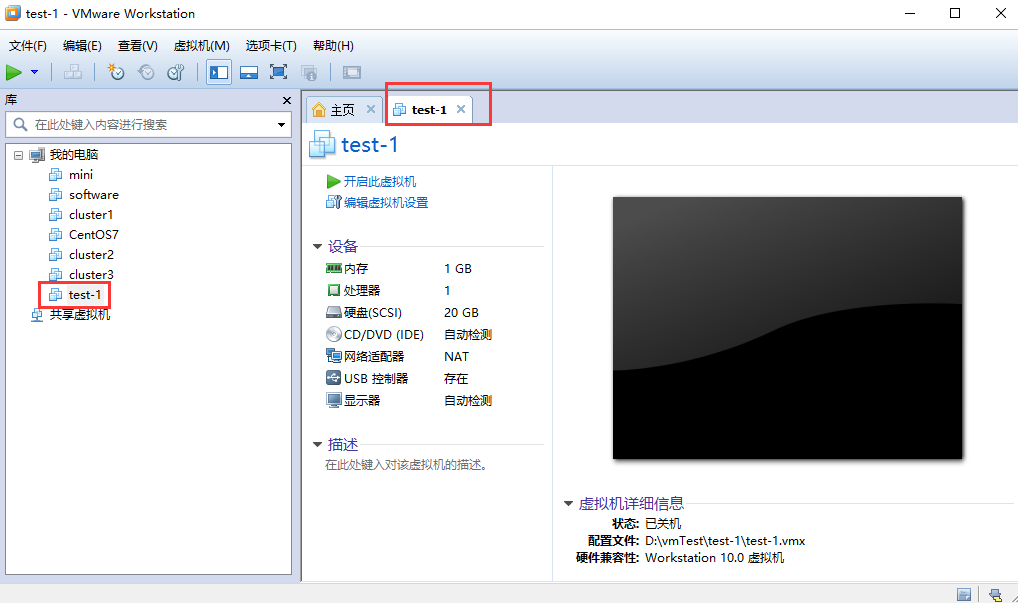Click 开启此虚拟机 link
This screenshot has width=1018, height=603.
tap(380, 182)
